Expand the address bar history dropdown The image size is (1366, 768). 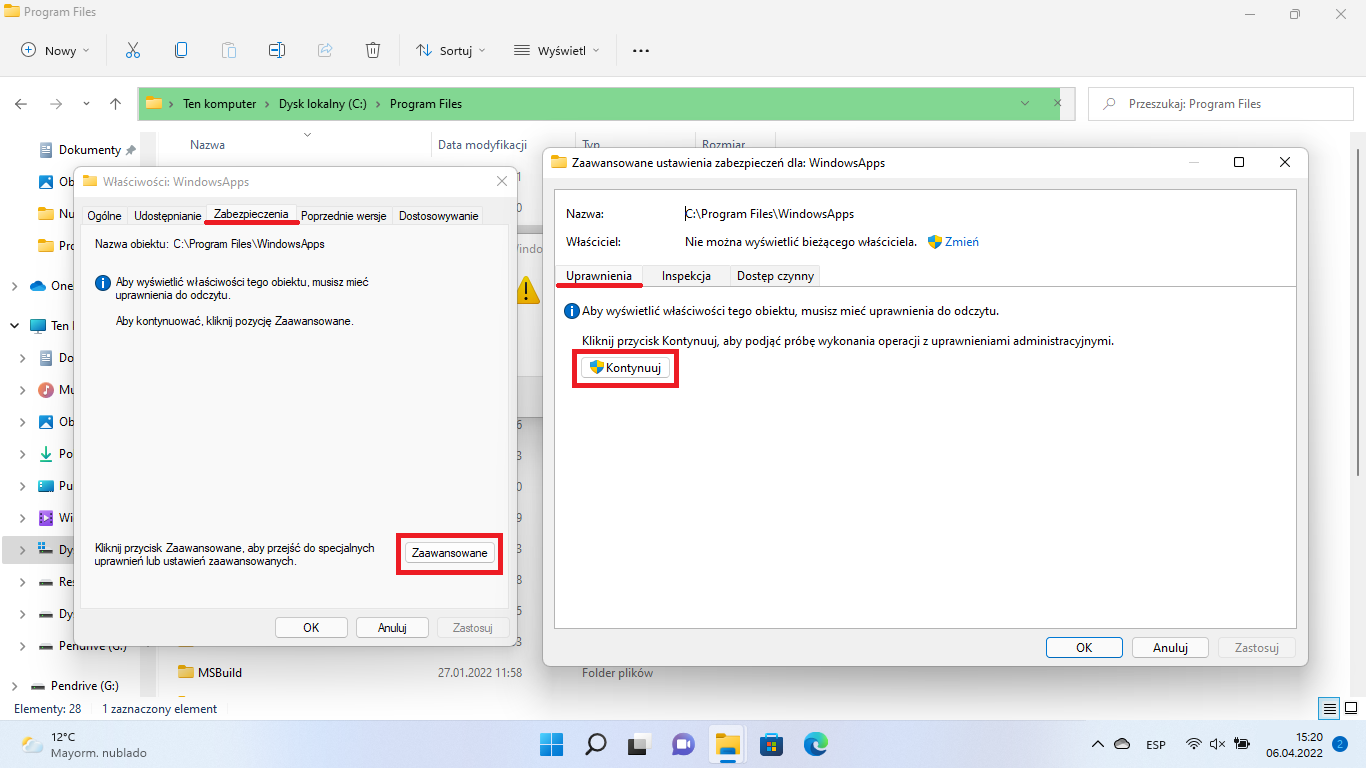coord(1025,103)
